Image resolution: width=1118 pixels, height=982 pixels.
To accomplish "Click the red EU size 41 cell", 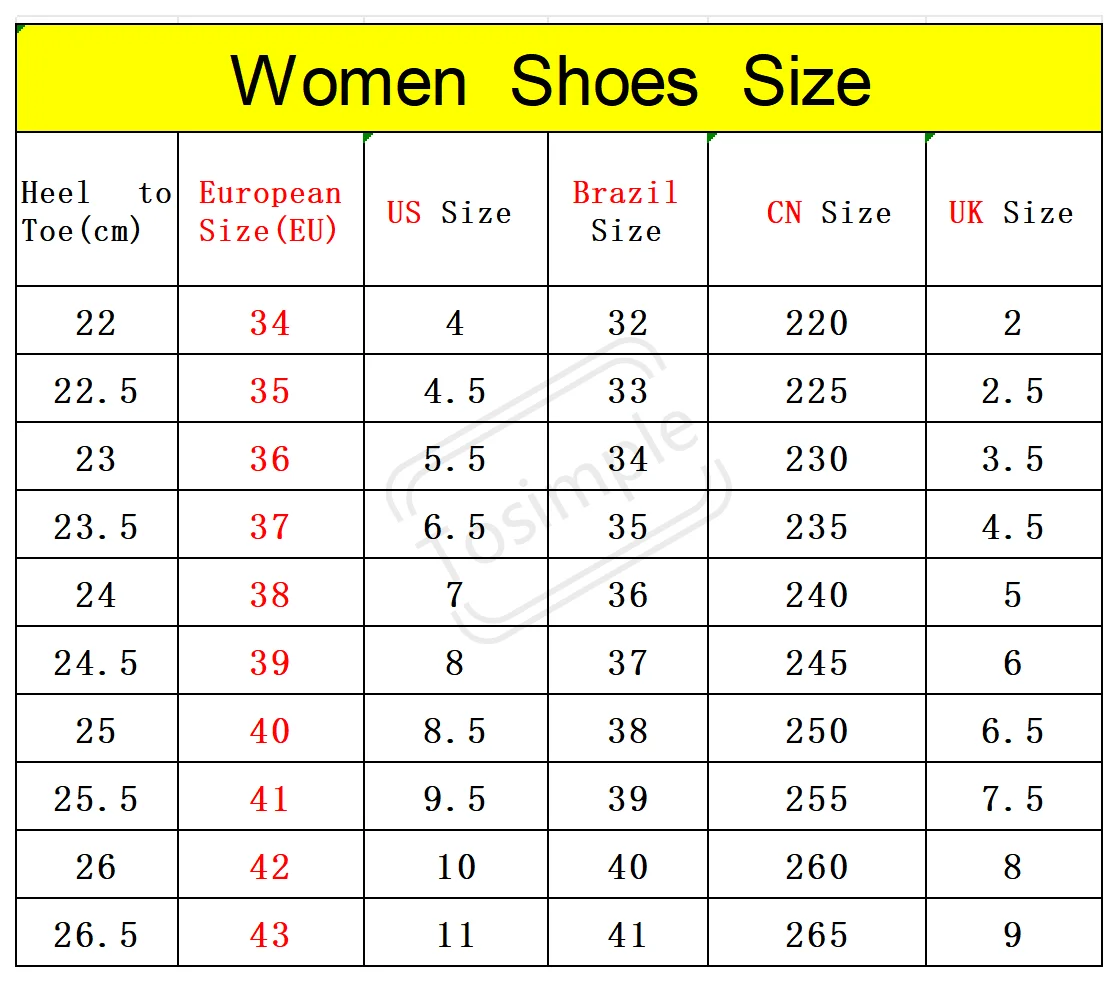I will click(270, 798).
